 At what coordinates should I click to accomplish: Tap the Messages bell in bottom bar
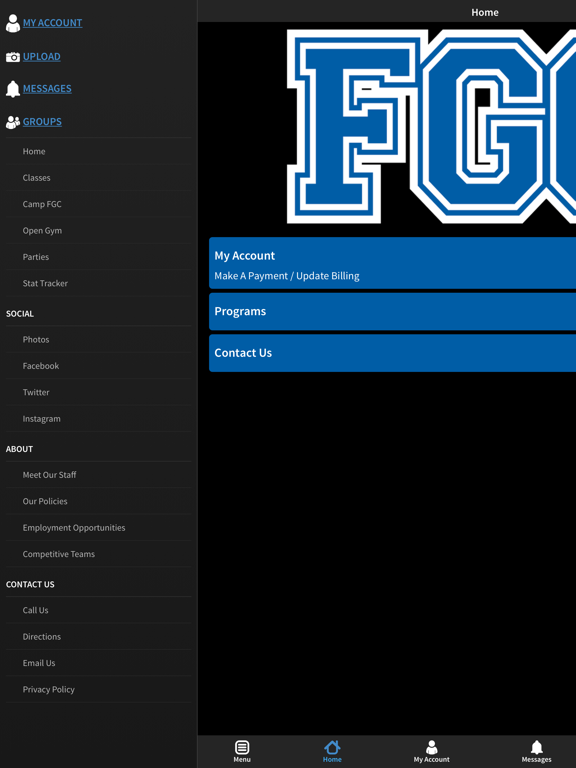point(537,747)
